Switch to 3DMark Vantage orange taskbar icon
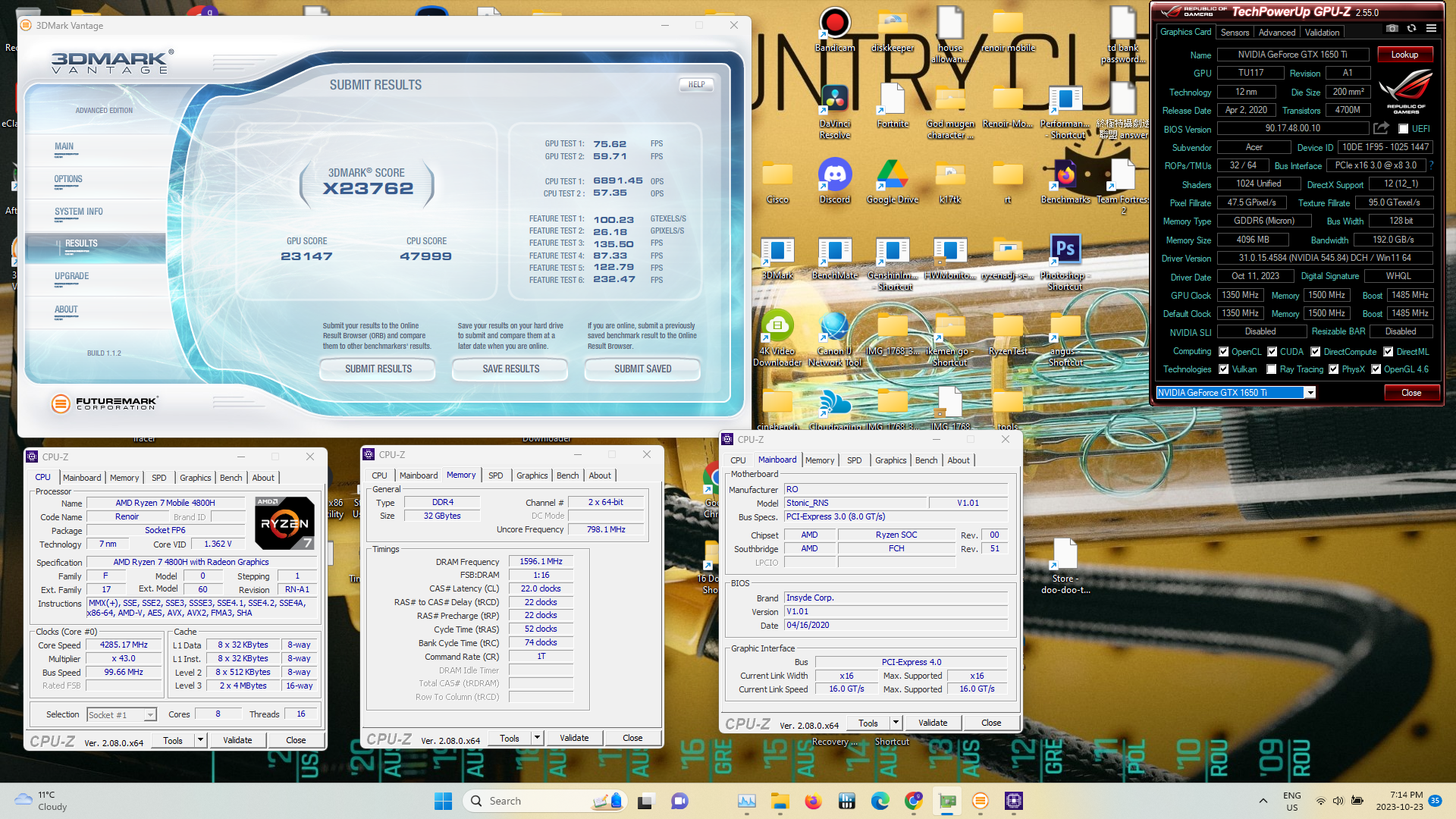This screenshot has height=819, width=1456. click(x=981, y=801)
